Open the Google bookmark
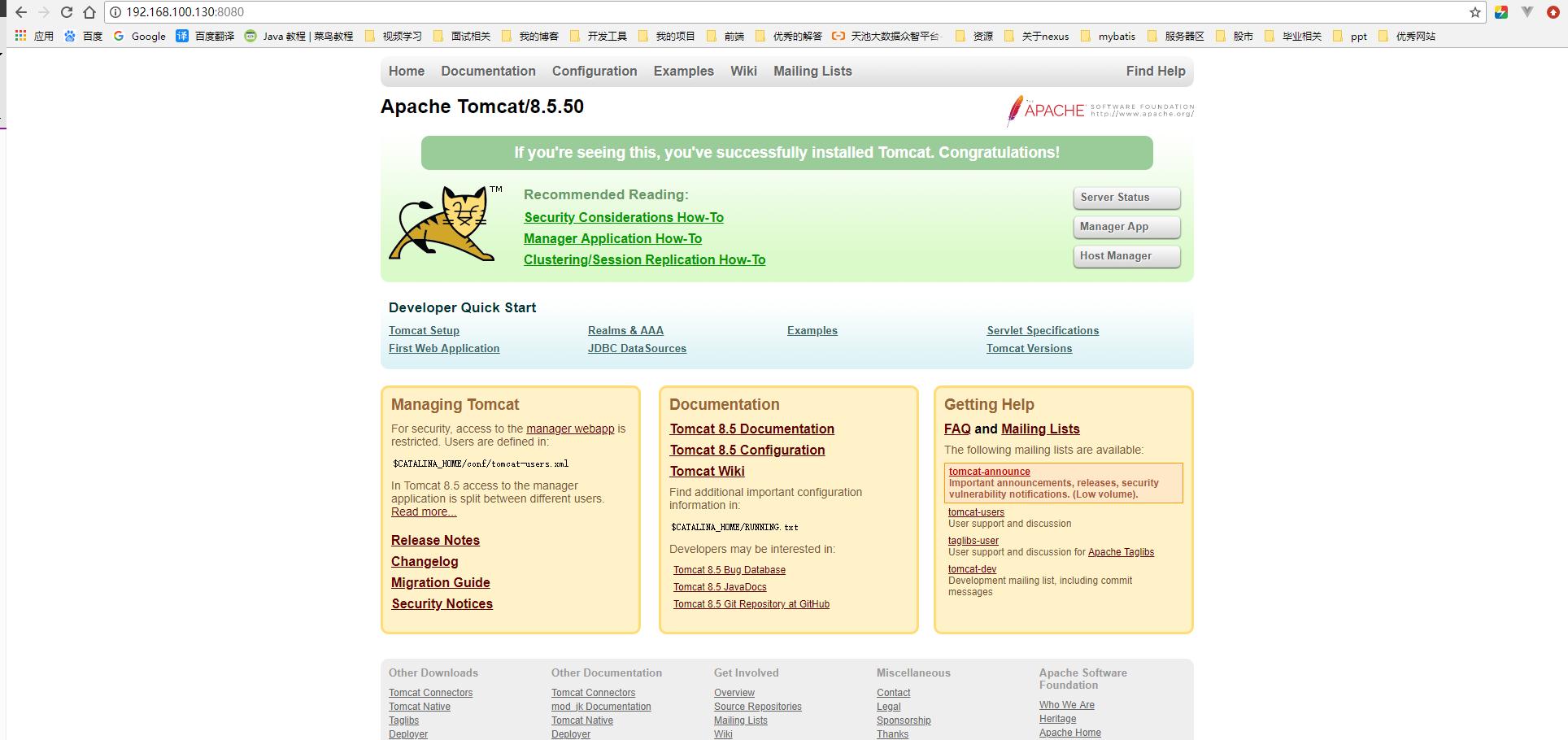Viewport: 1568px width, 740px height. coord(139,36)
